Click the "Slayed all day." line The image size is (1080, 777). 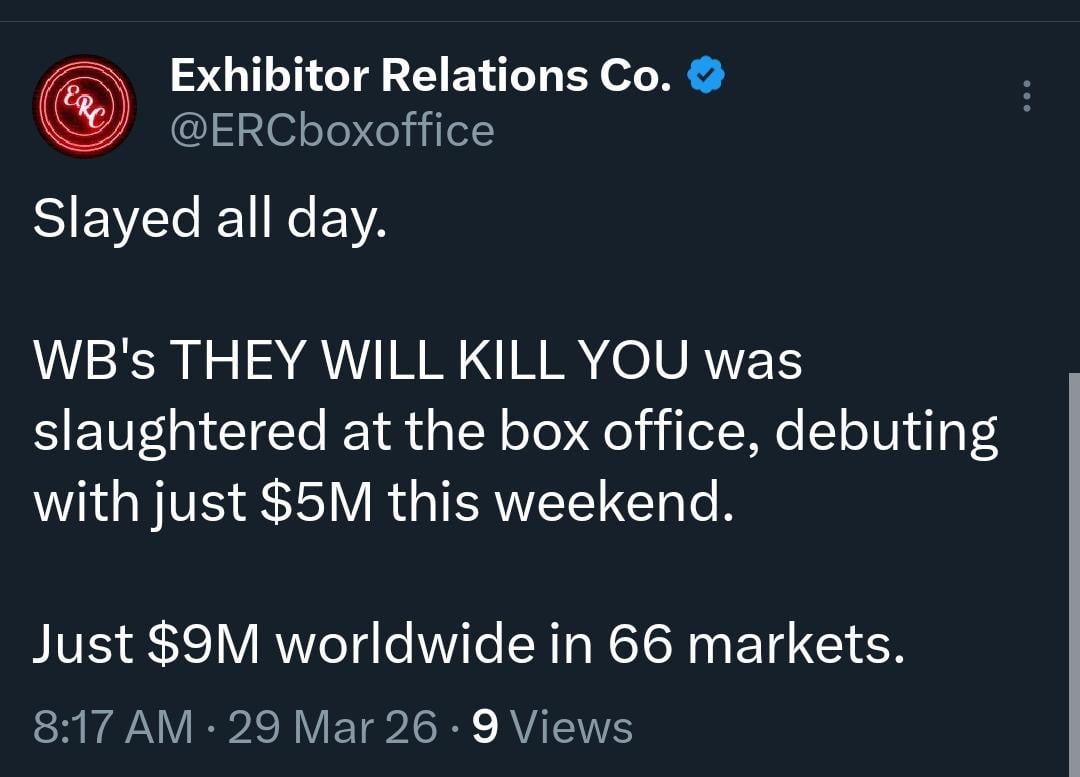(x=208, y=220)
